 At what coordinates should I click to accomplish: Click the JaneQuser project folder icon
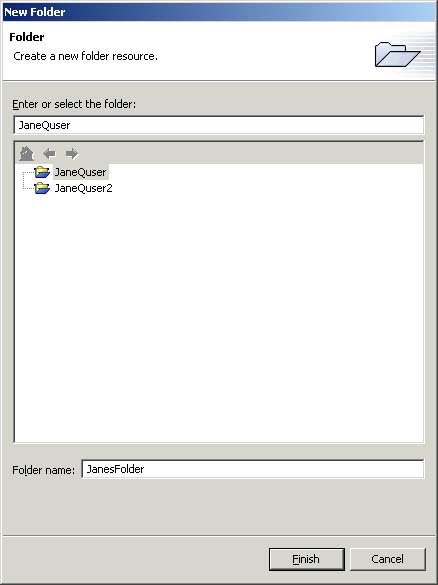point(42,172)
